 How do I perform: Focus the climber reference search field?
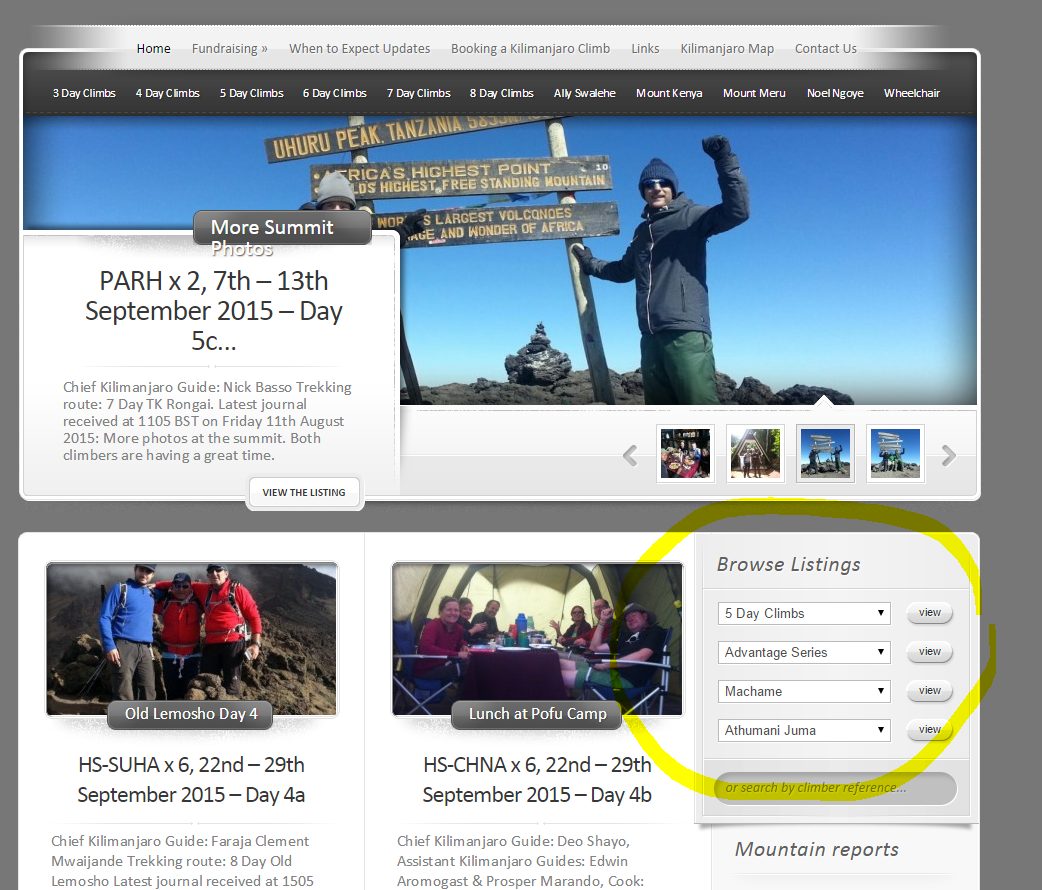[834, 788]
